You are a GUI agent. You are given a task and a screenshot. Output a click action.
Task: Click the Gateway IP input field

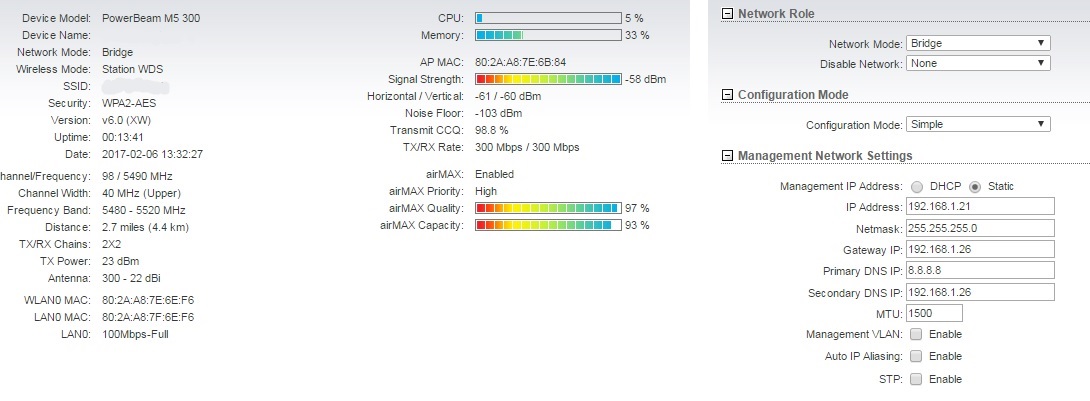coord(980,249)
